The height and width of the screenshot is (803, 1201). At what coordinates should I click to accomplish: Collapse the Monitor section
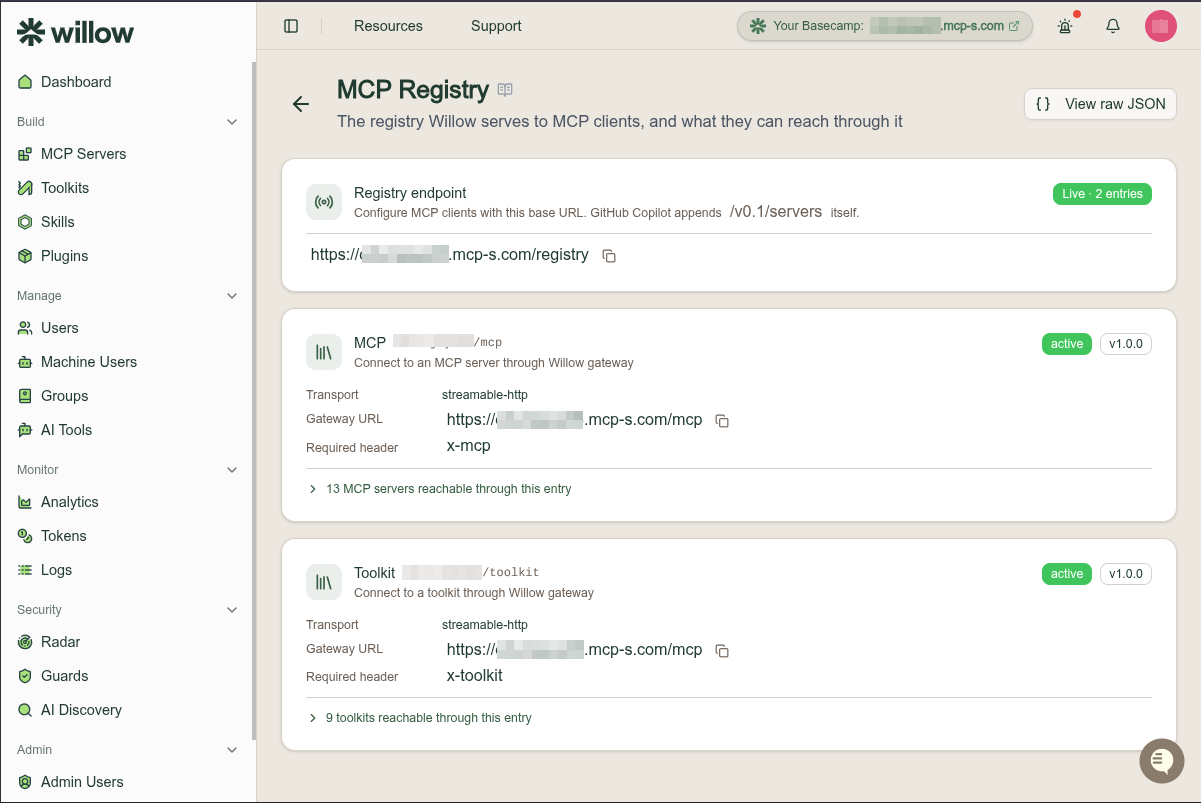tap(232, 470)
